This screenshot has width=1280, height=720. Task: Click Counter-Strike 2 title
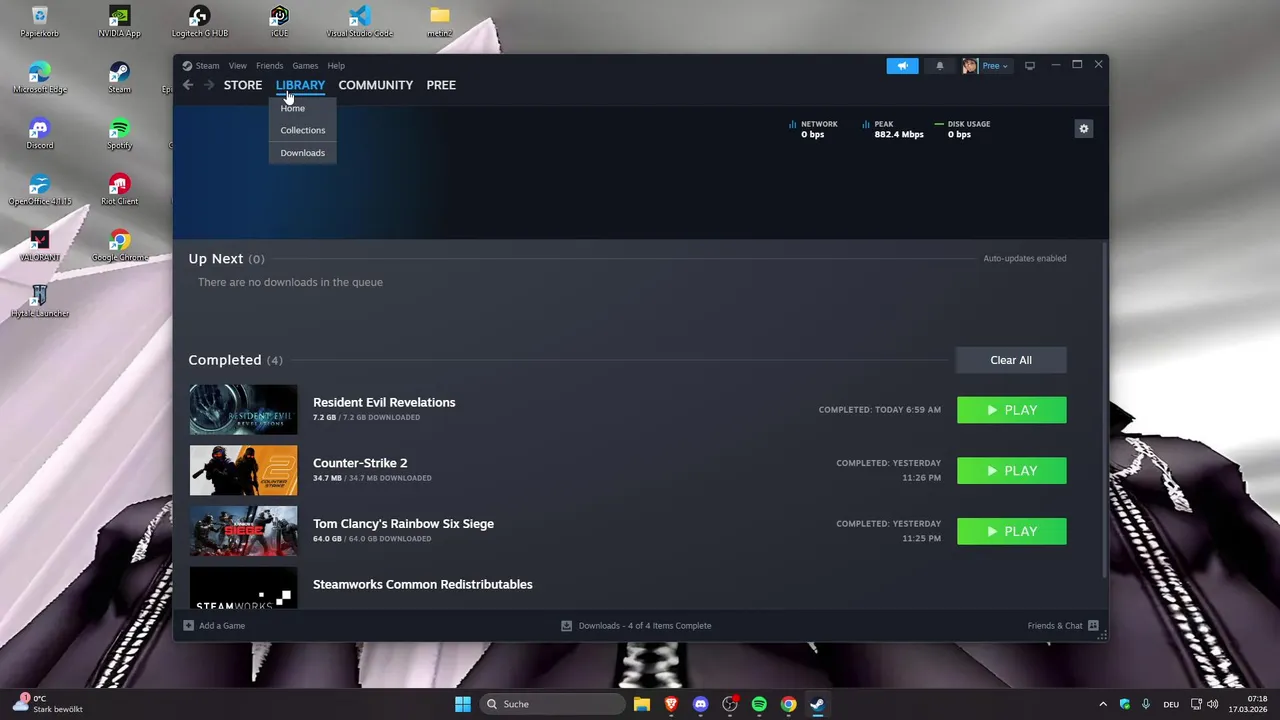[360, 463]
